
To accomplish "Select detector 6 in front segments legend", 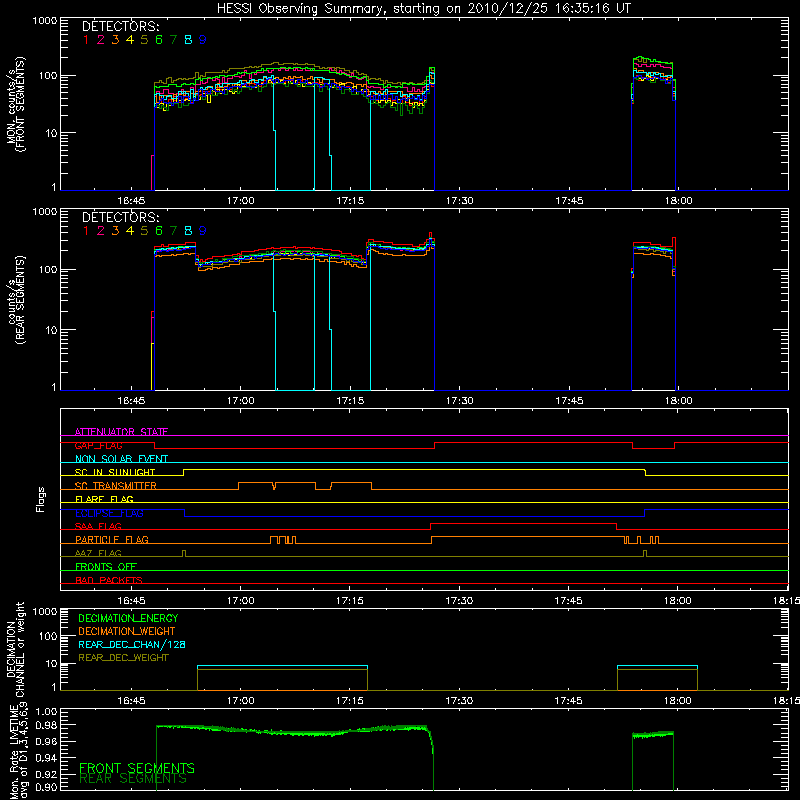I will point(159,40).
